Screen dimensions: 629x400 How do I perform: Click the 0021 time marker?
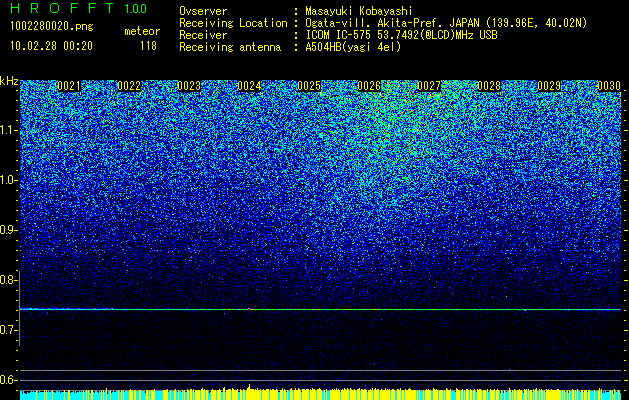pyautogui.click(x=69, y=86)
